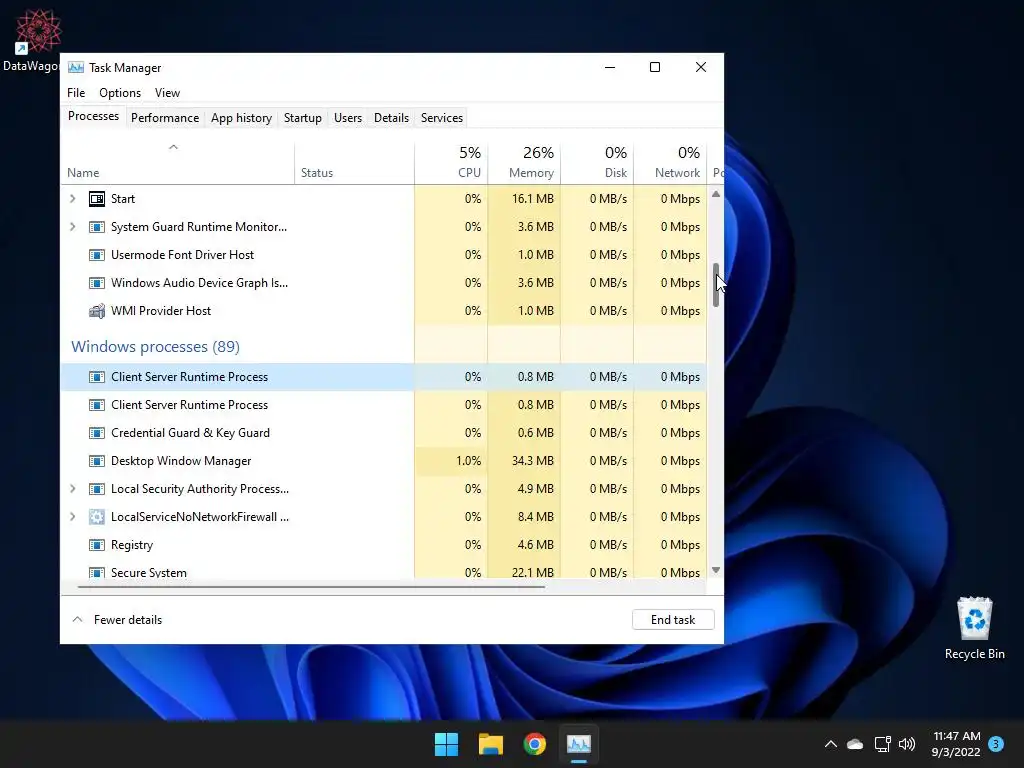Viewport: 1024px width, 768px height.
Task: Switch to the Performance tab
Action: point(165,118)
